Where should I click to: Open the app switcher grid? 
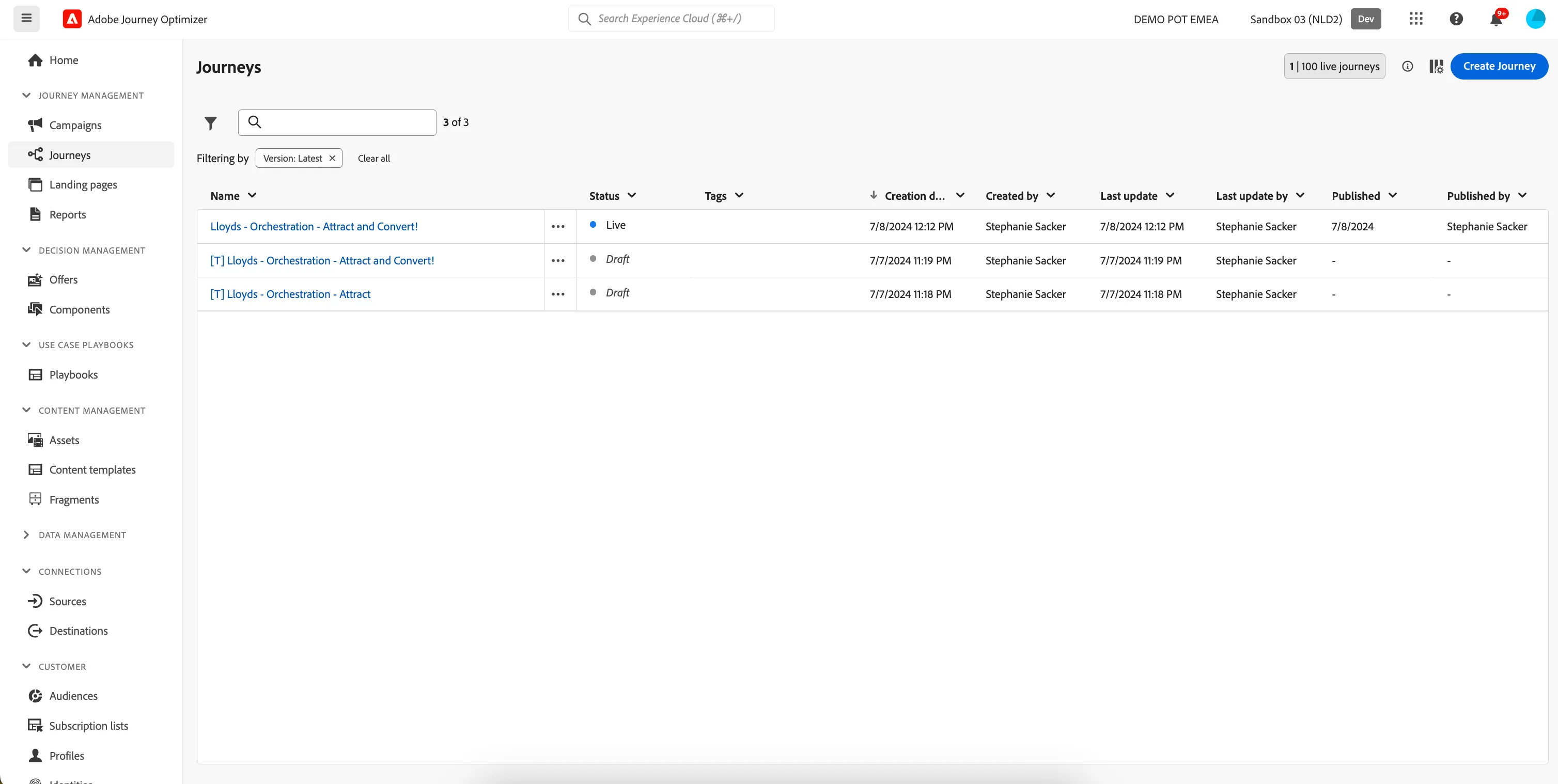(x=1416, y=19)
